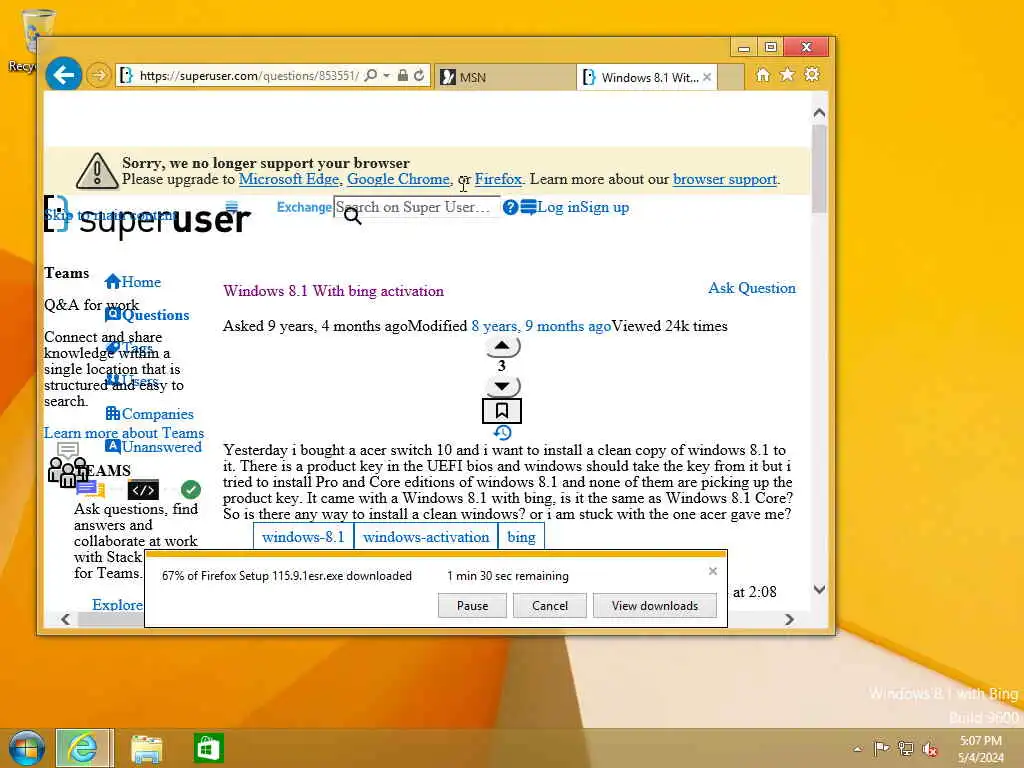This screenshot has height=768, width=1024.
Task: Click the horizontal scrollbar right arrow
Action: [789, 619]
